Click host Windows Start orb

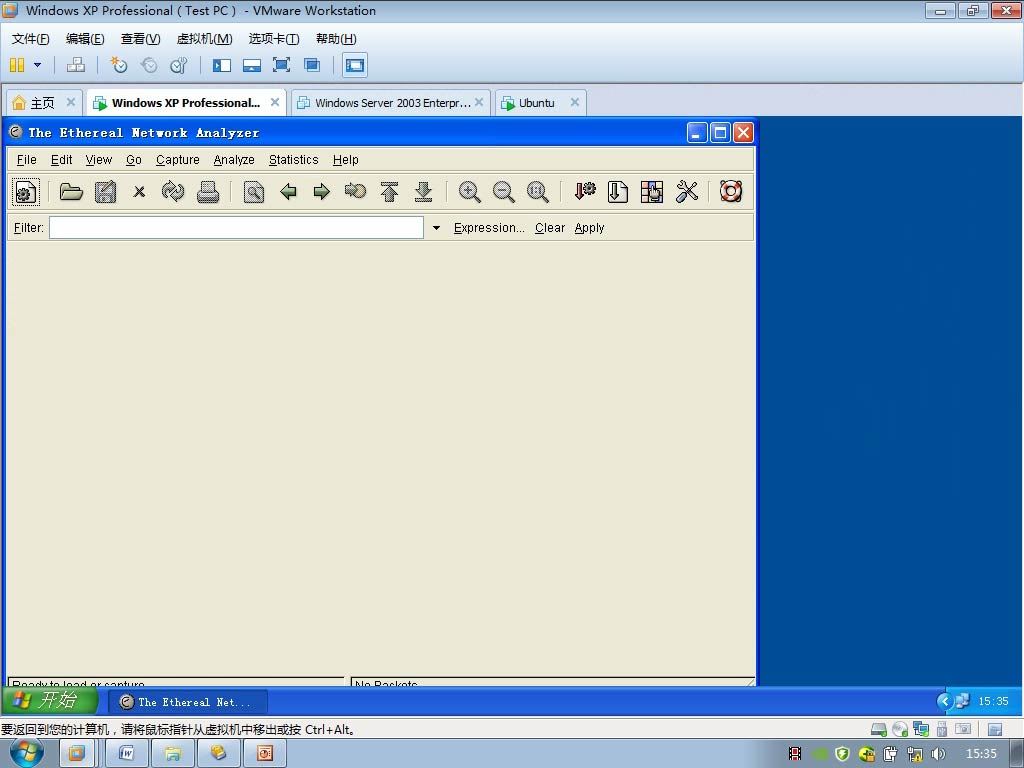click(27, 754)
